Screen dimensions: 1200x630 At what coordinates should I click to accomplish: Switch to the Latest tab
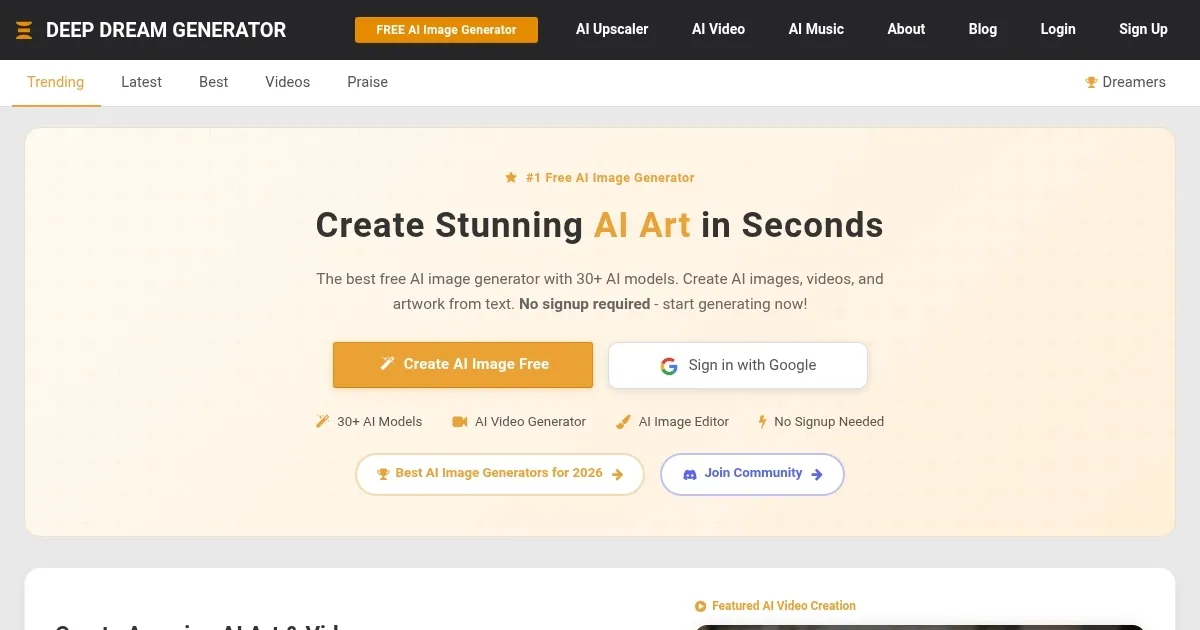coord(141,82)
